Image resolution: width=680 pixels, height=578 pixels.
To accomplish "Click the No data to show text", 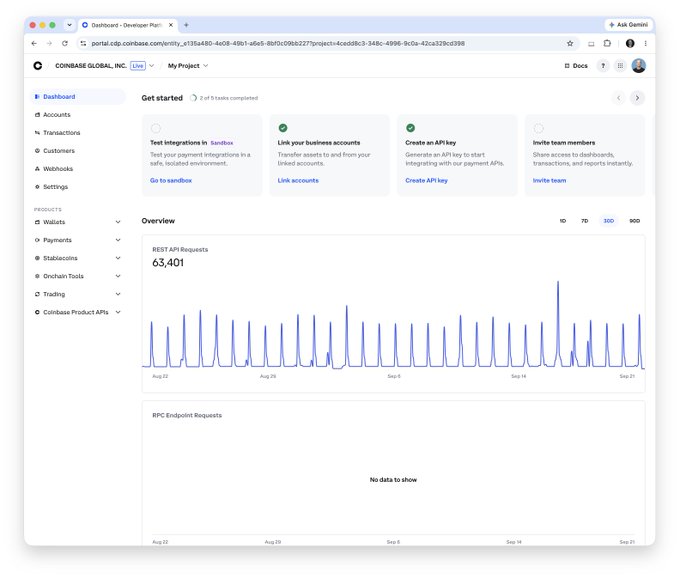I will click(x=393, y=480).
